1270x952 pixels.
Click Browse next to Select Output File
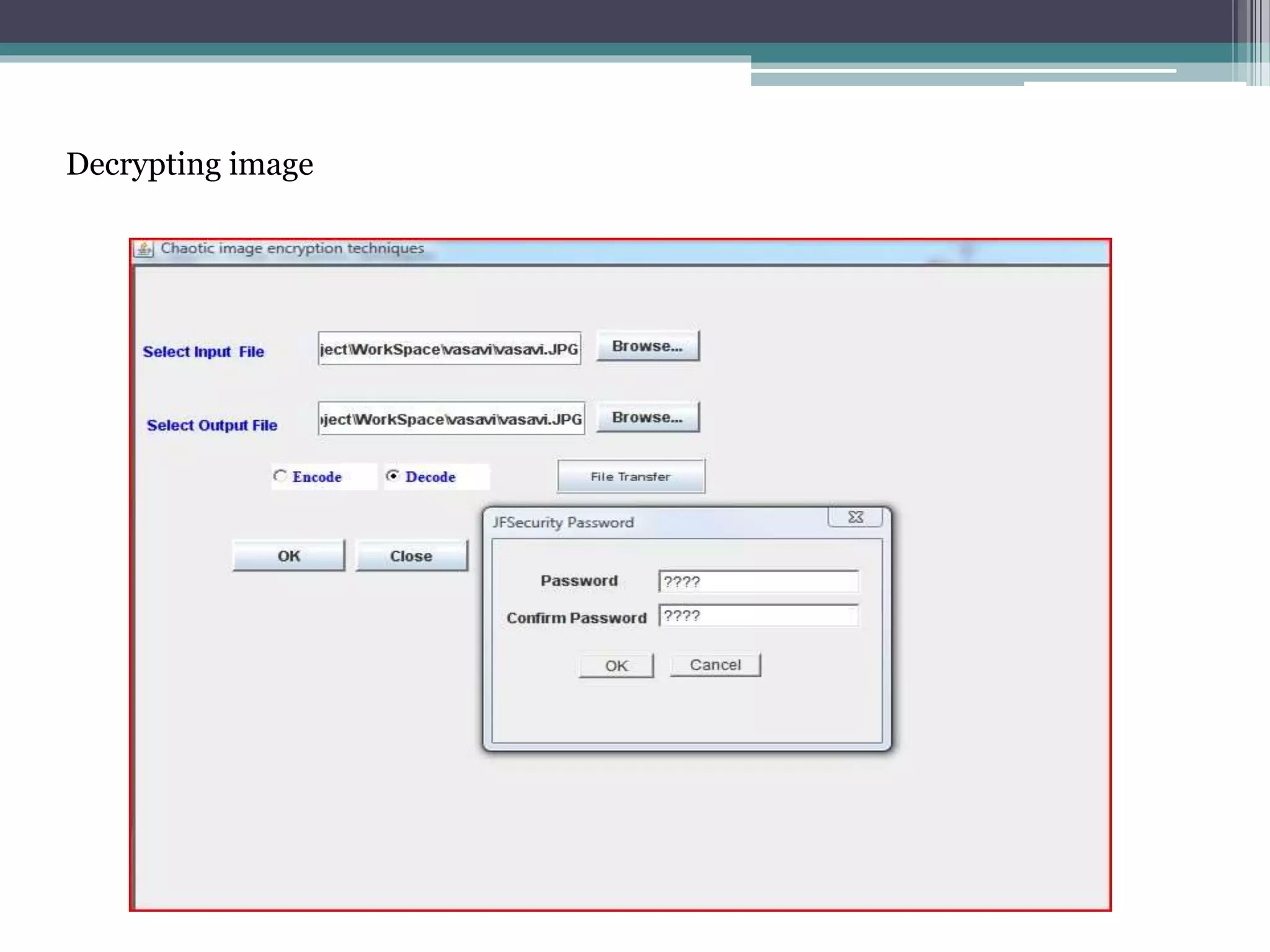(647, 417)
